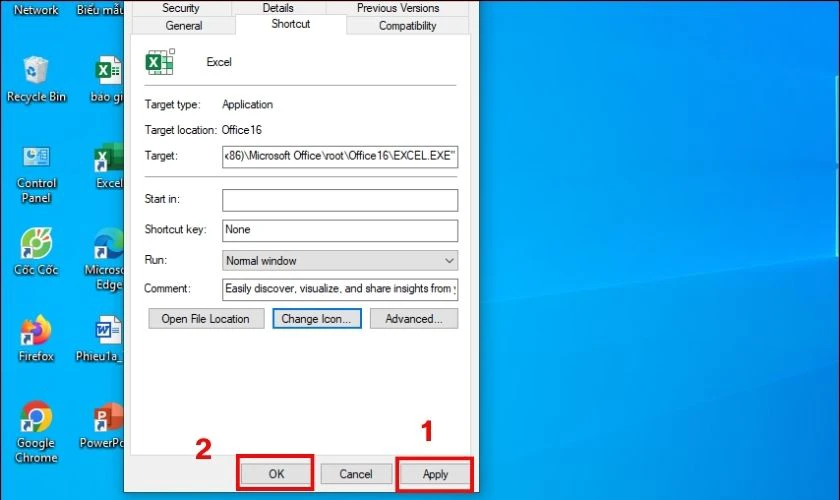
Task: Click the Comment text field
Action: point(340,289)
